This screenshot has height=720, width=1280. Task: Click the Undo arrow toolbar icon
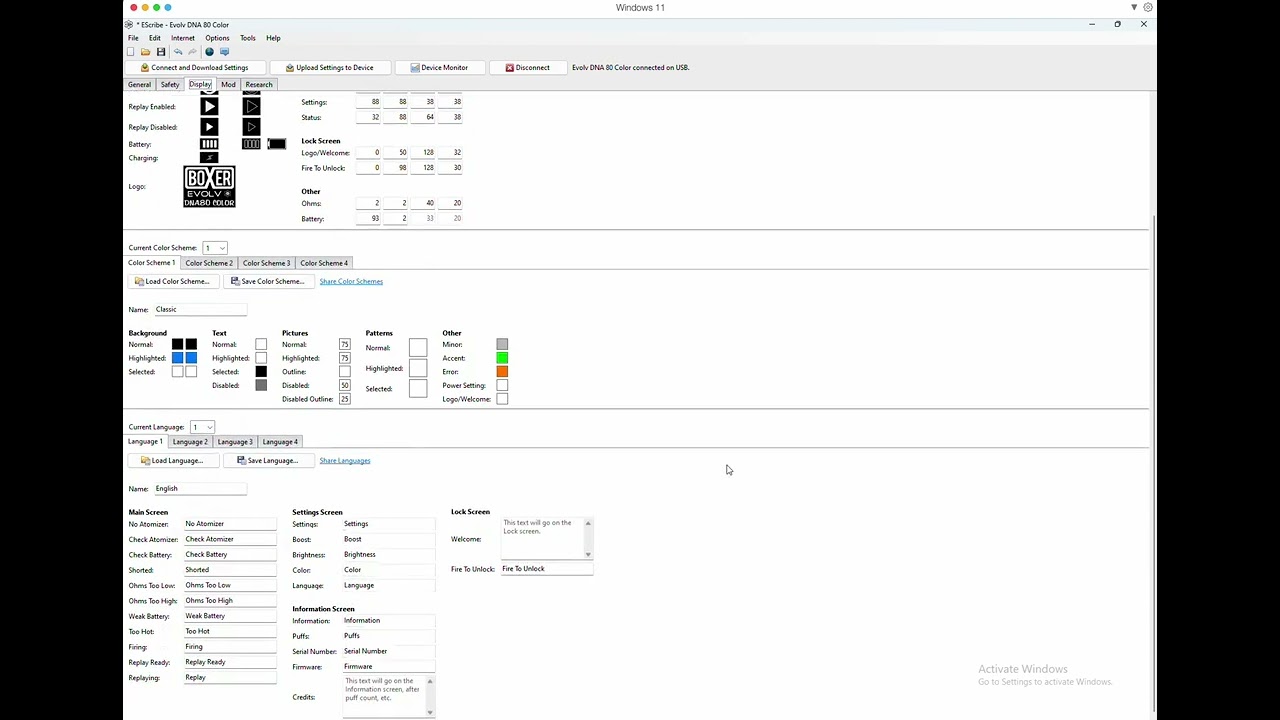point(178,52)
